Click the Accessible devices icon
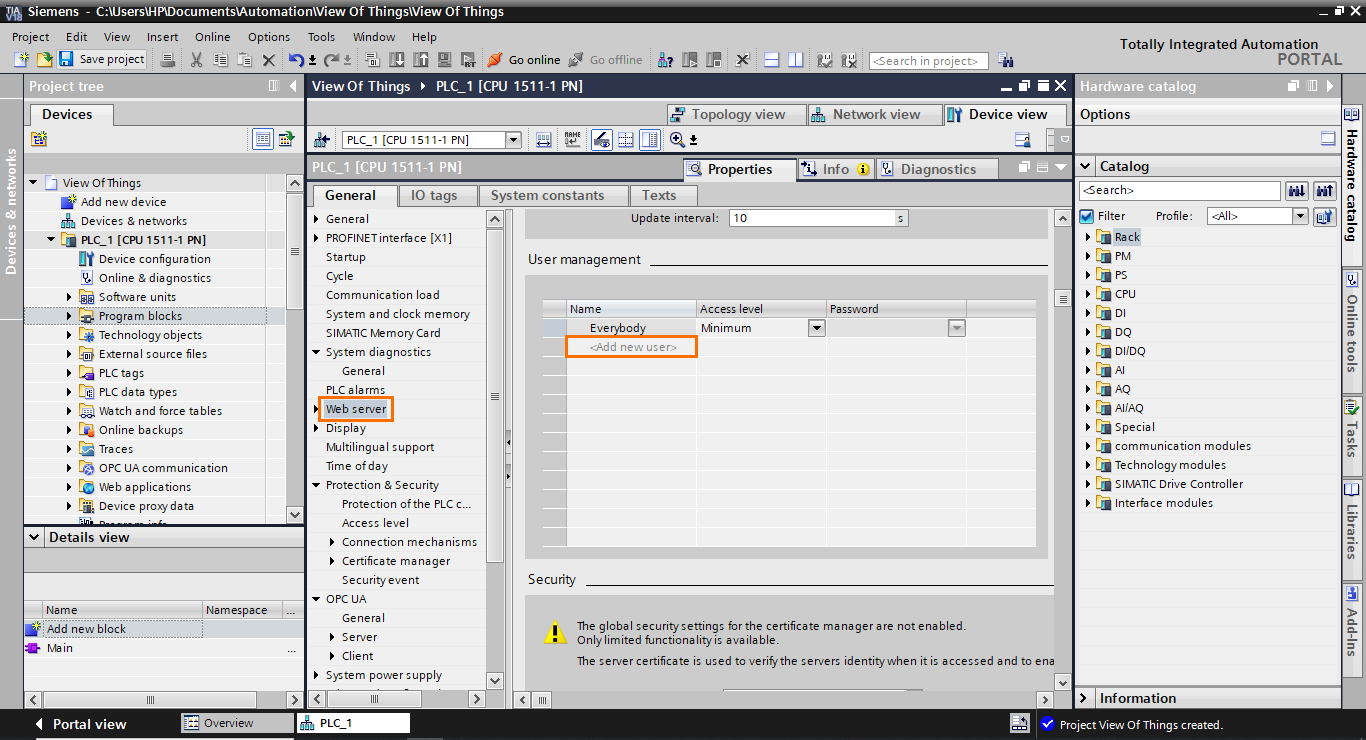Image resolution: width=1366 pixels, height=740 pixels. click(666, 60)
